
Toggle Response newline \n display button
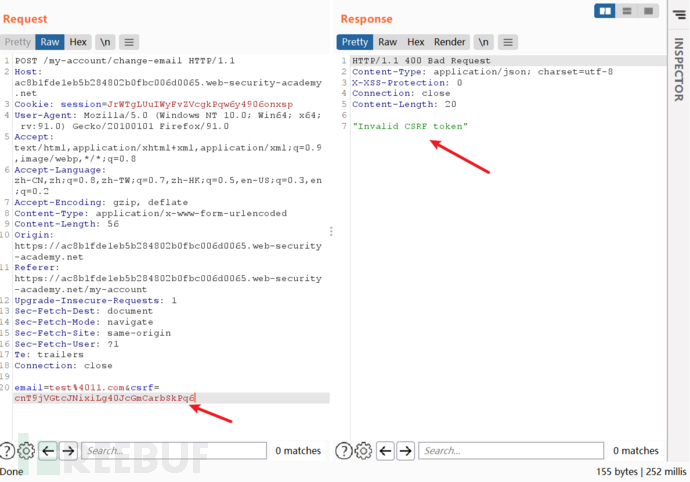coord(484,42)
